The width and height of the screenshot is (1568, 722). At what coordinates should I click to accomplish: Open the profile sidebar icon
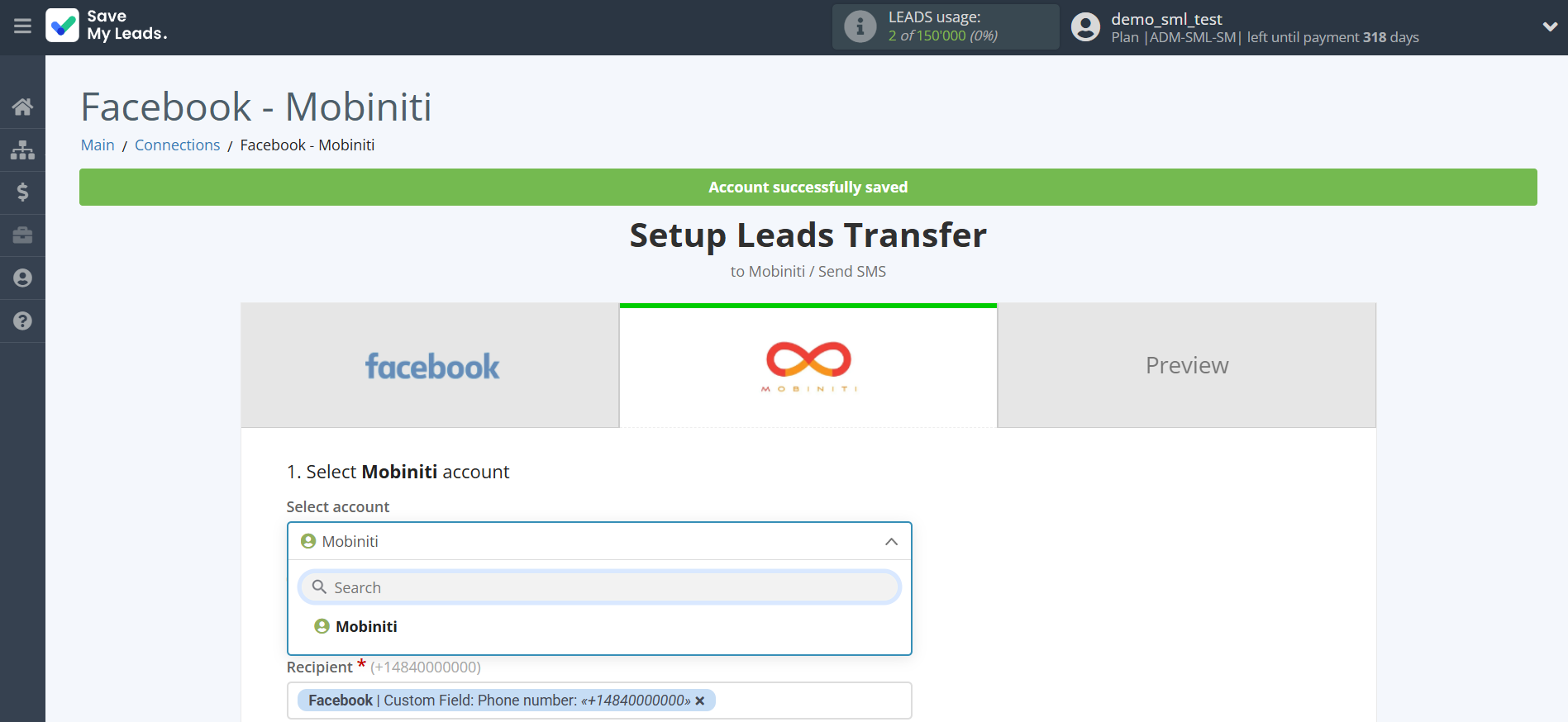tap(22, 278)
